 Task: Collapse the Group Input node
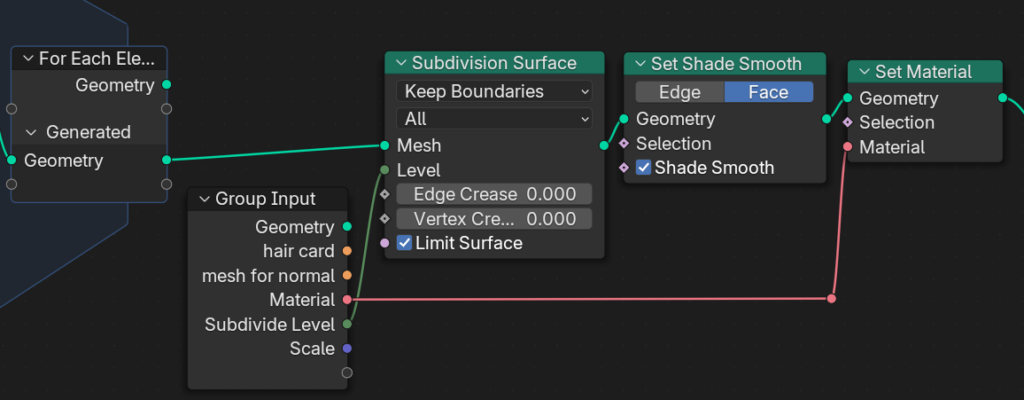[x=204, y=199]
